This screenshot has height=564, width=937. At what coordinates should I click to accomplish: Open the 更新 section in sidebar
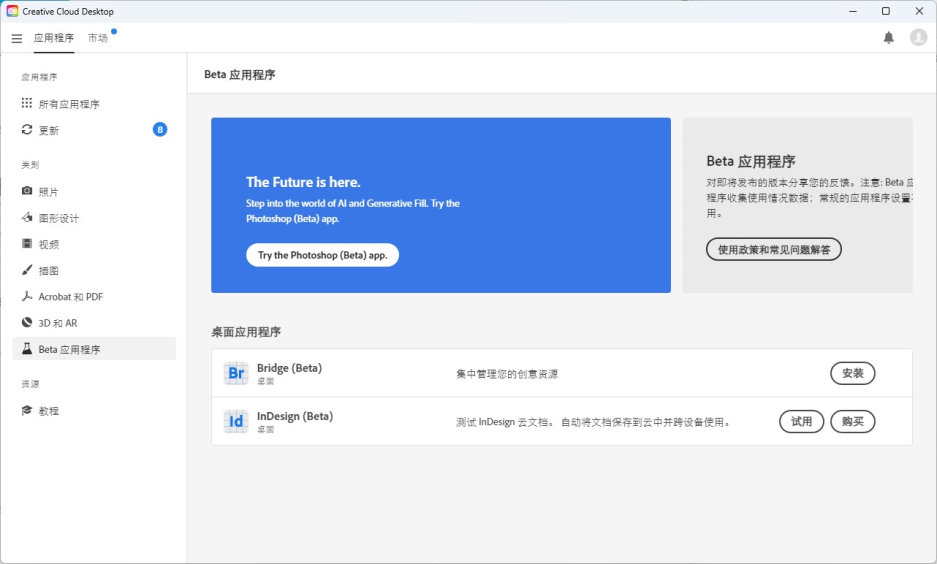(48, 130)
